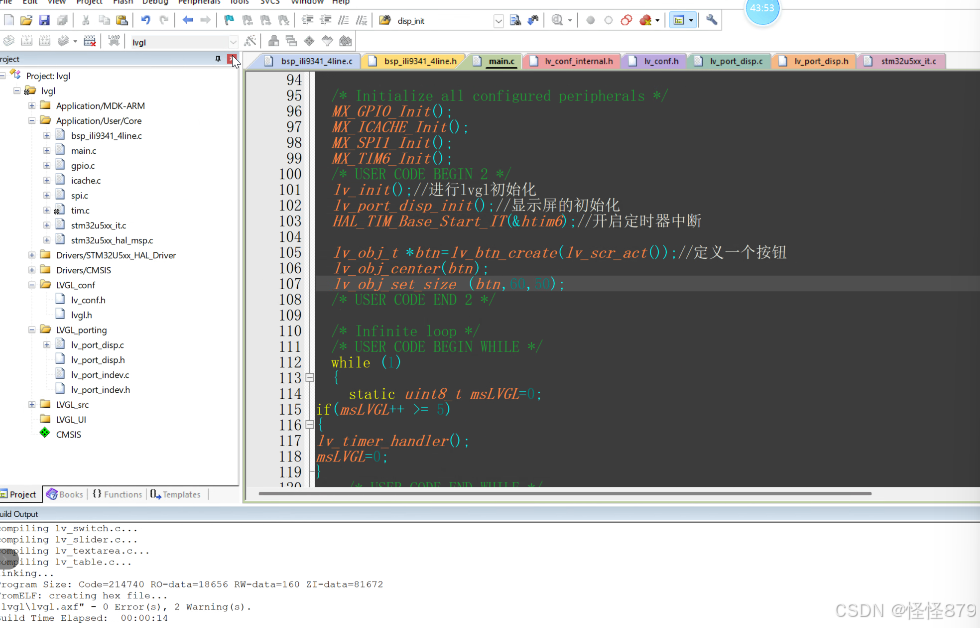
Task: Open the Functions panel tab
Action: 118,494
